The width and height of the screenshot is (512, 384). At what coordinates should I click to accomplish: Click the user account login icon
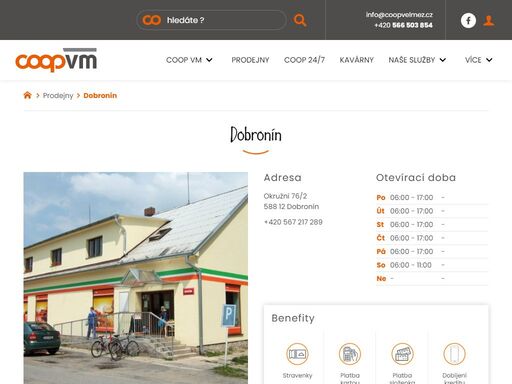coord(489,21)
